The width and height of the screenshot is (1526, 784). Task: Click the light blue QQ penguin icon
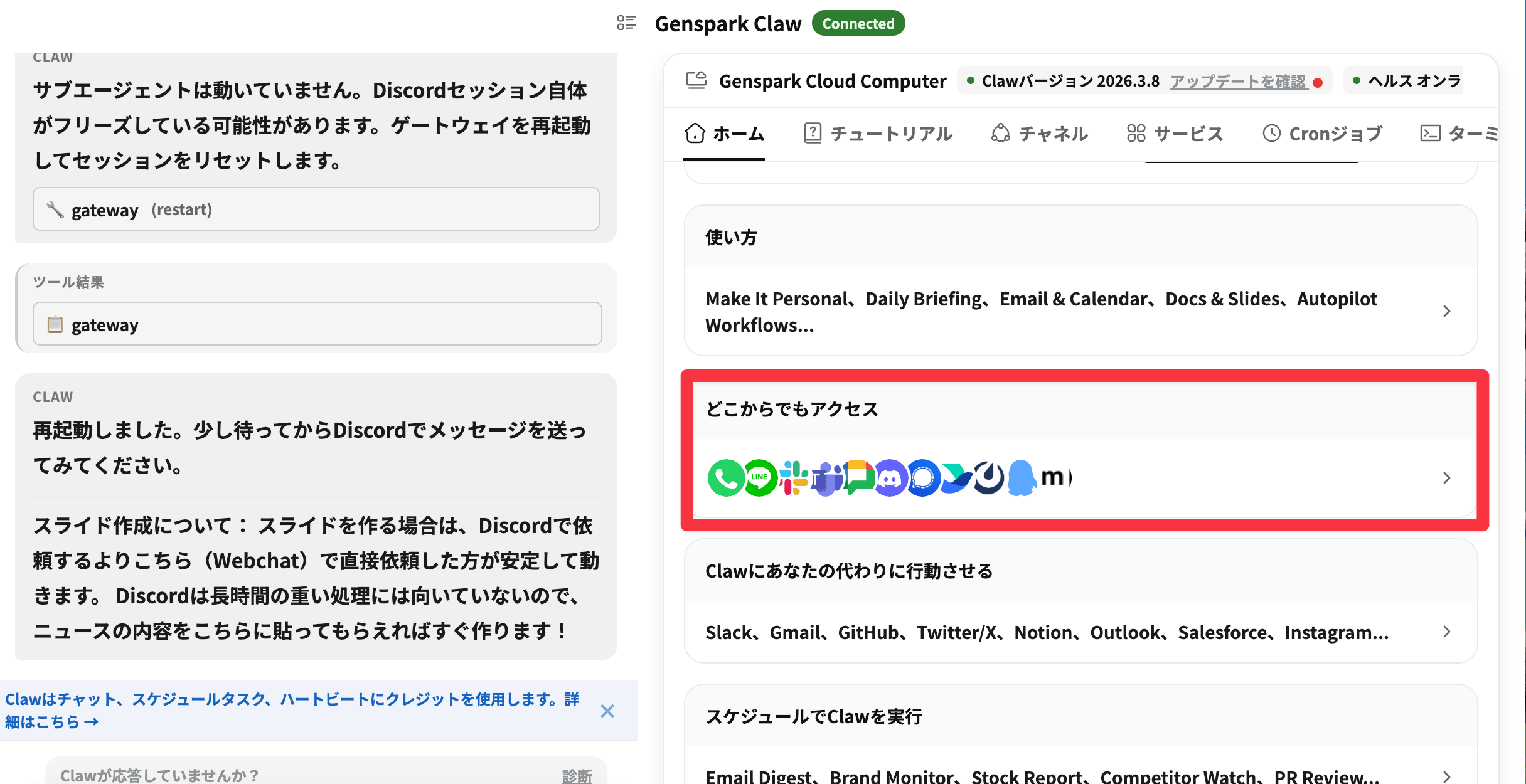tap(1022, 478)
